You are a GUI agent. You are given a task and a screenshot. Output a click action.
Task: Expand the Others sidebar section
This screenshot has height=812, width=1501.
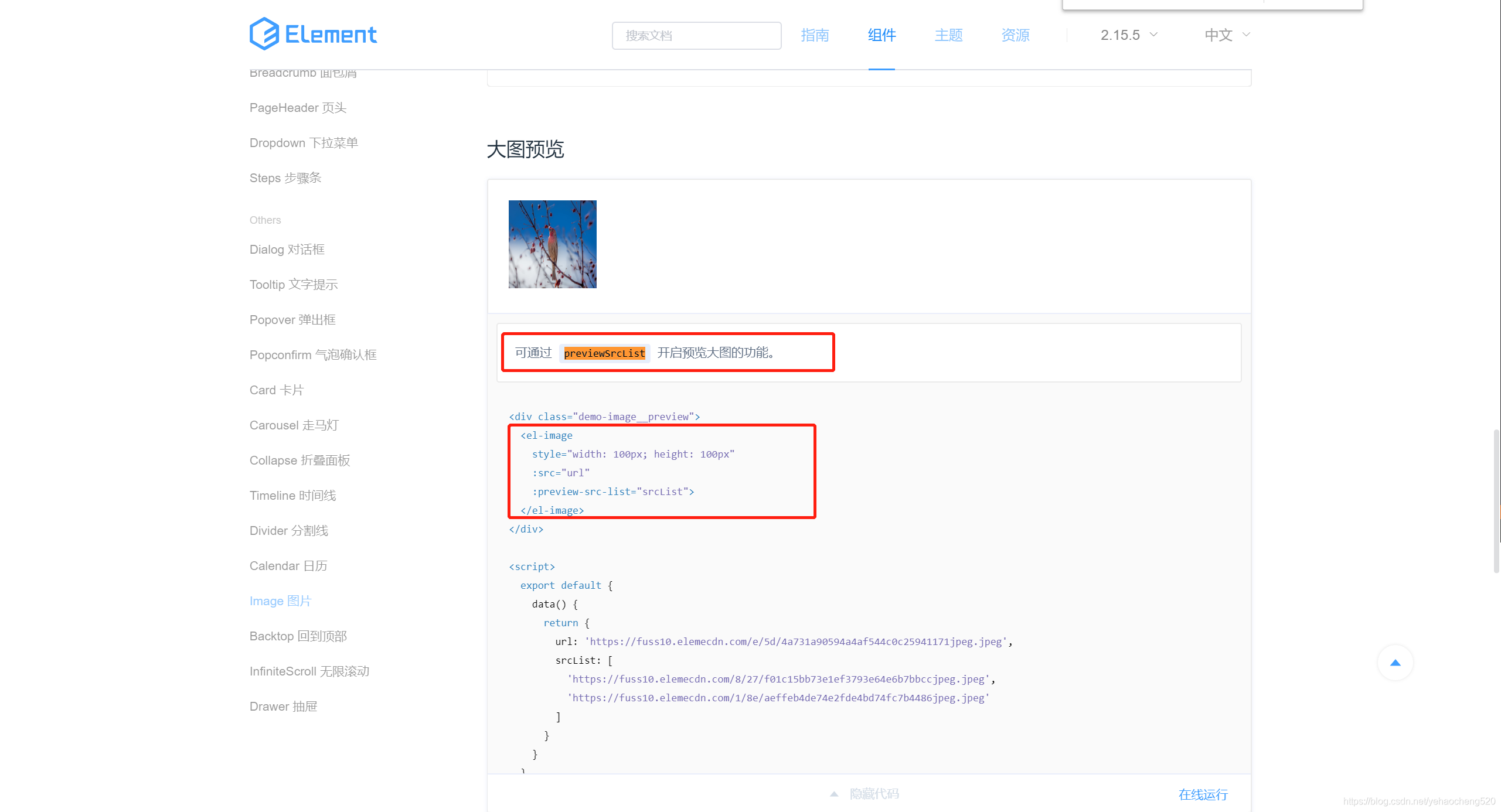point(265,220)
